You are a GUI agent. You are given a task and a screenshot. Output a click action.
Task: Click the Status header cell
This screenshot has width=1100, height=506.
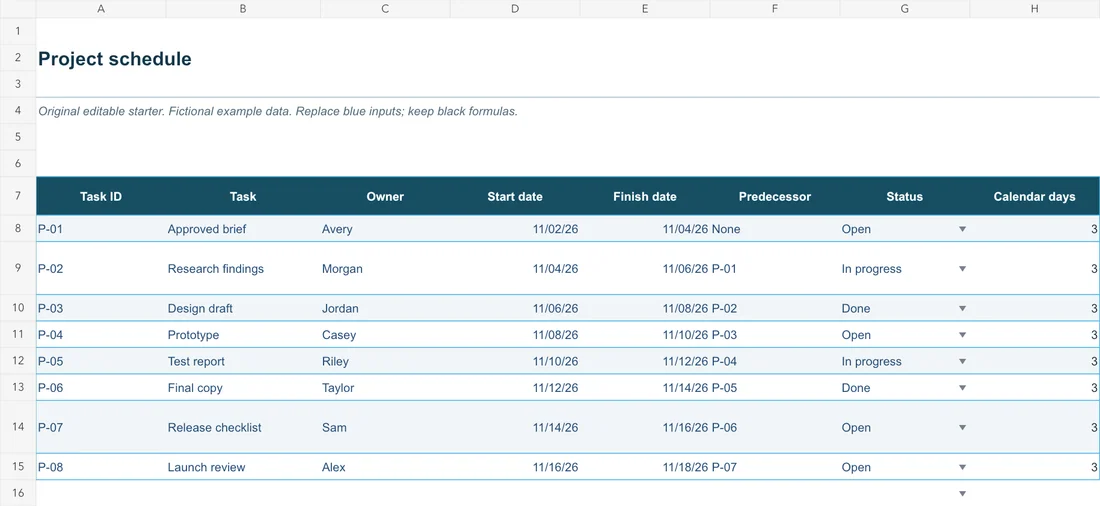904,197
